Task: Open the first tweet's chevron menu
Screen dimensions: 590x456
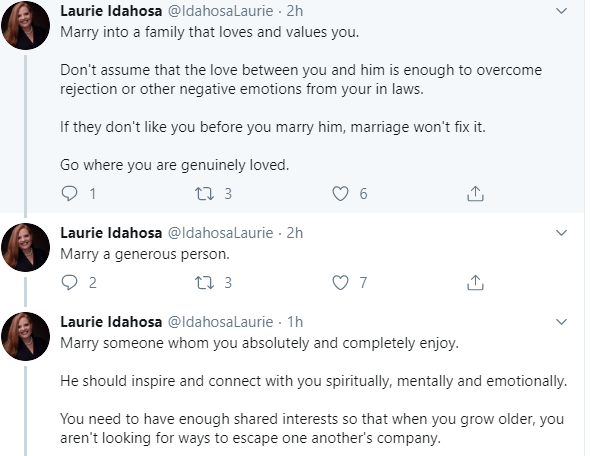Action: (561, 11)
